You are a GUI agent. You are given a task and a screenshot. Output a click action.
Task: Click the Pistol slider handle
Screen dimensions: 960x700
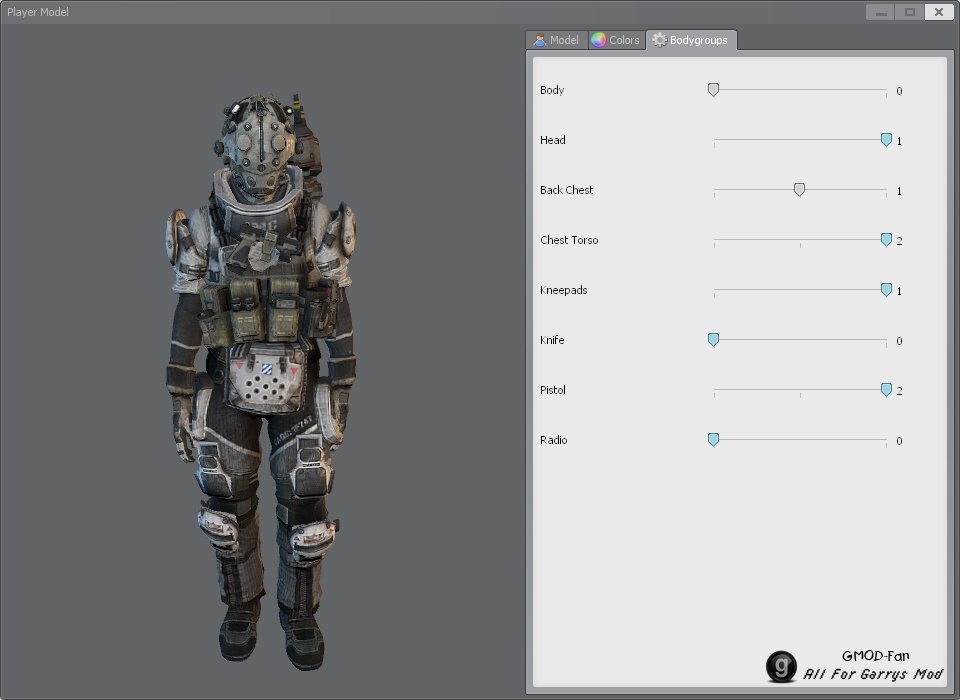[x=886, y=390]
